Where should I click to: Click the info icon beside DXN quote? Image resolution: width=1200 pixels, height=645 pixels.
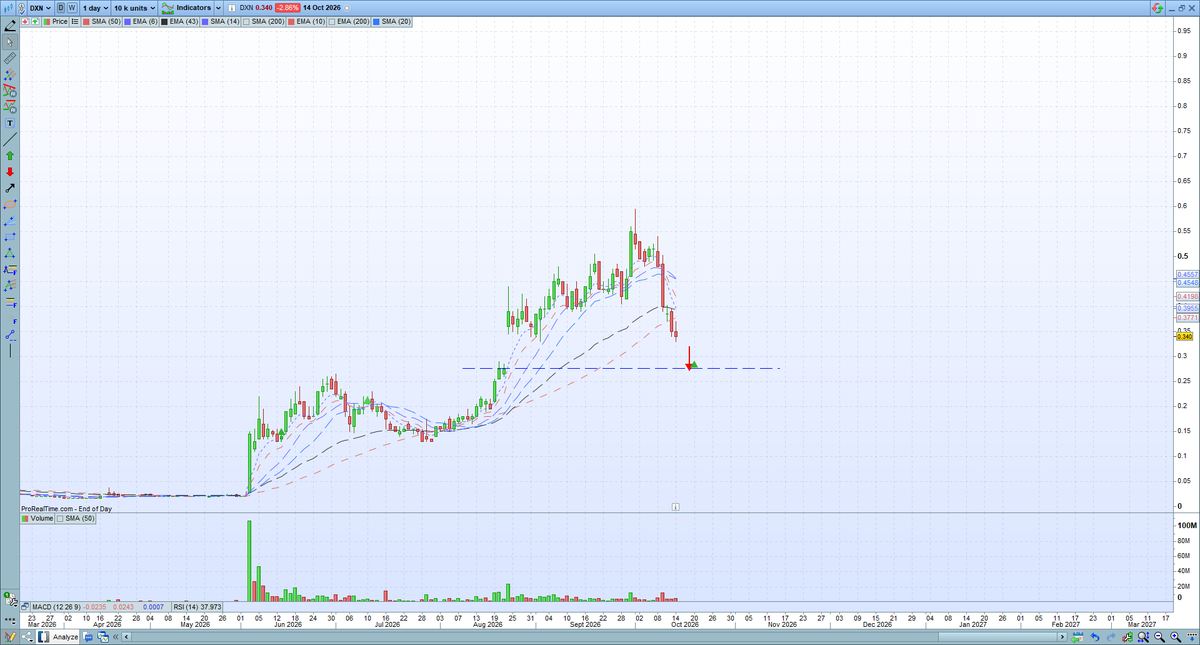click(x=230, y=7)
